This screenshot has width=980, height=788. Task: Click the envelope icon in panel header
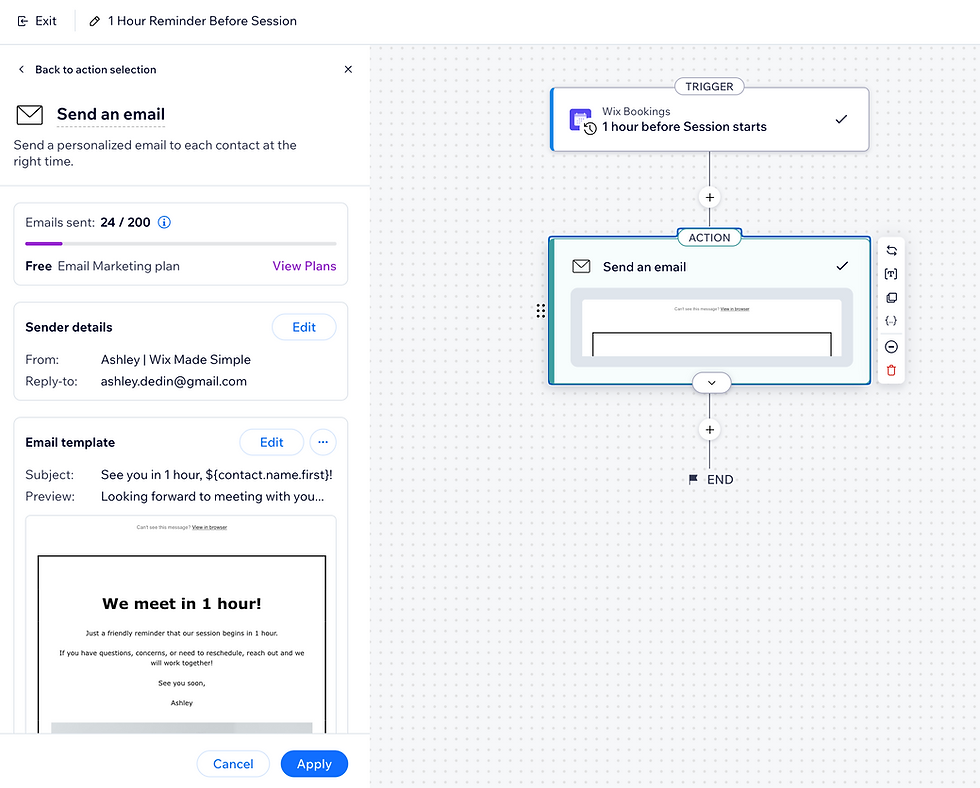click(x=29, y=115)
